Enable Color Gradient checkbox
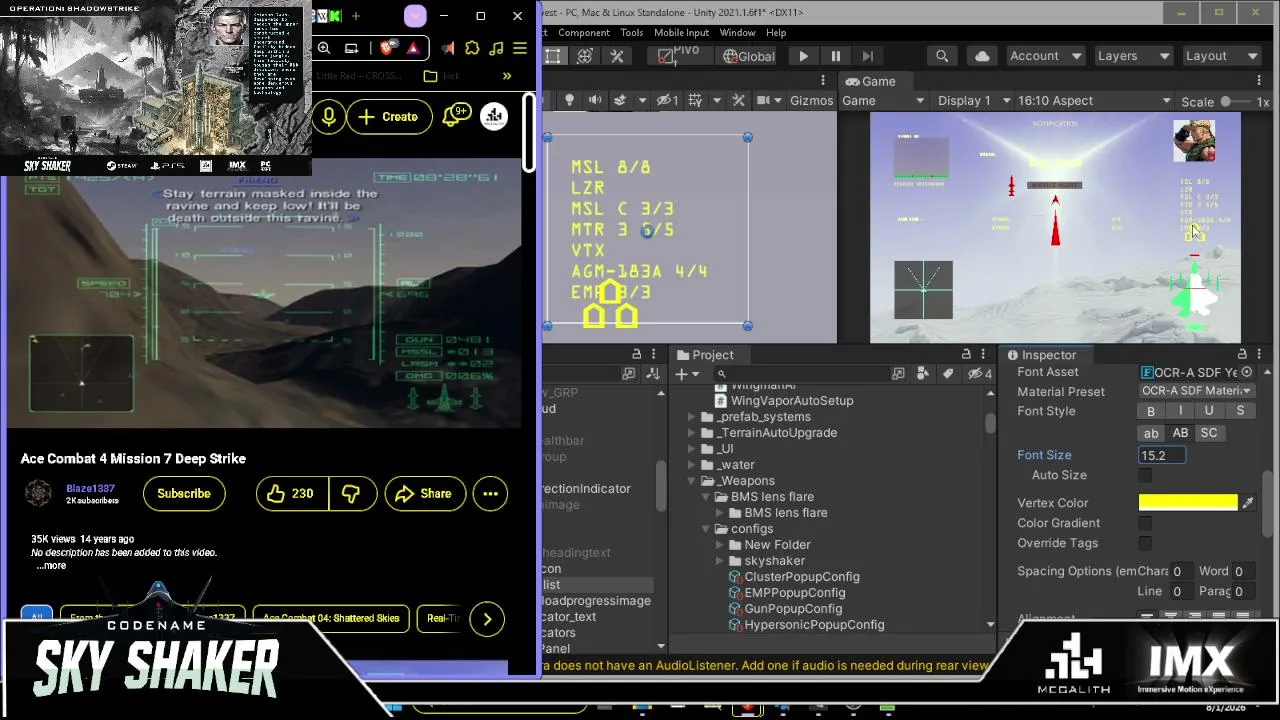1280x720 pixels. click(1145, 524)
